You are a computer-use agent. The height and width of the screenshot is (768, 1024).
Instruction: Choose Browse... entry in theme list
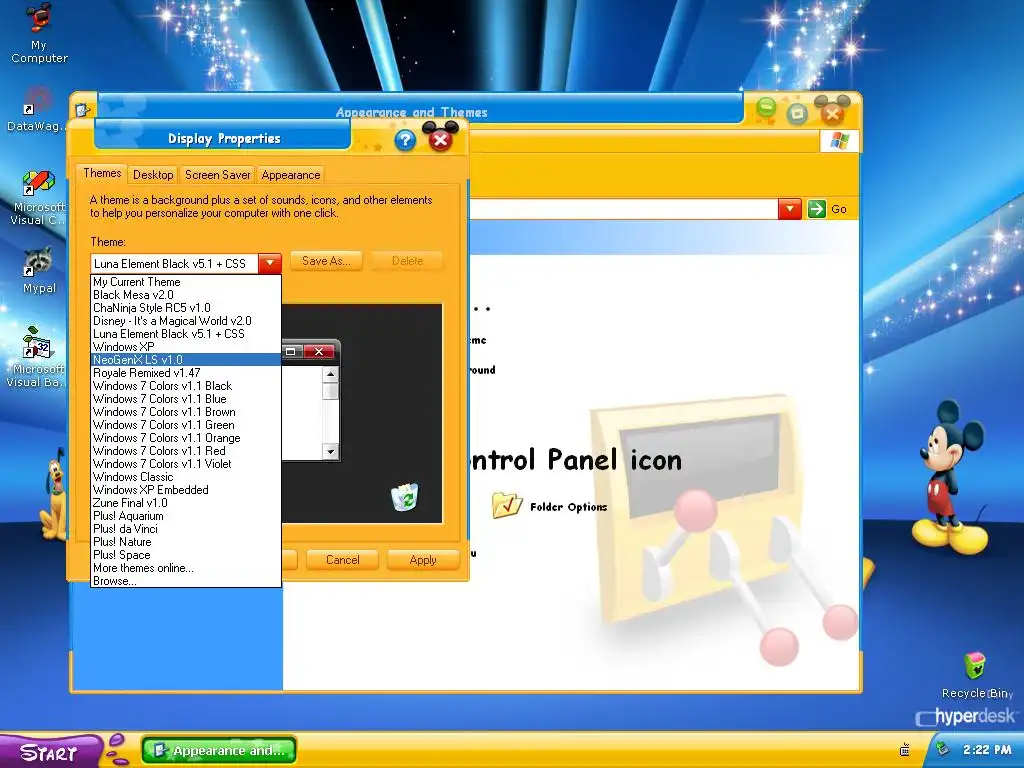(x=186, y=581)
